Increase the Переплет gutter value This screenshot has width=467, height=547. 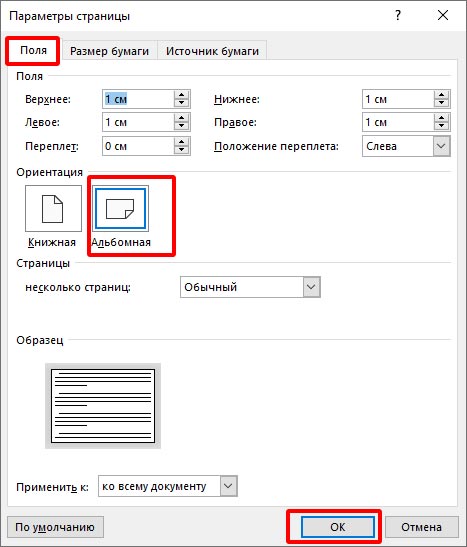[181, 142]
